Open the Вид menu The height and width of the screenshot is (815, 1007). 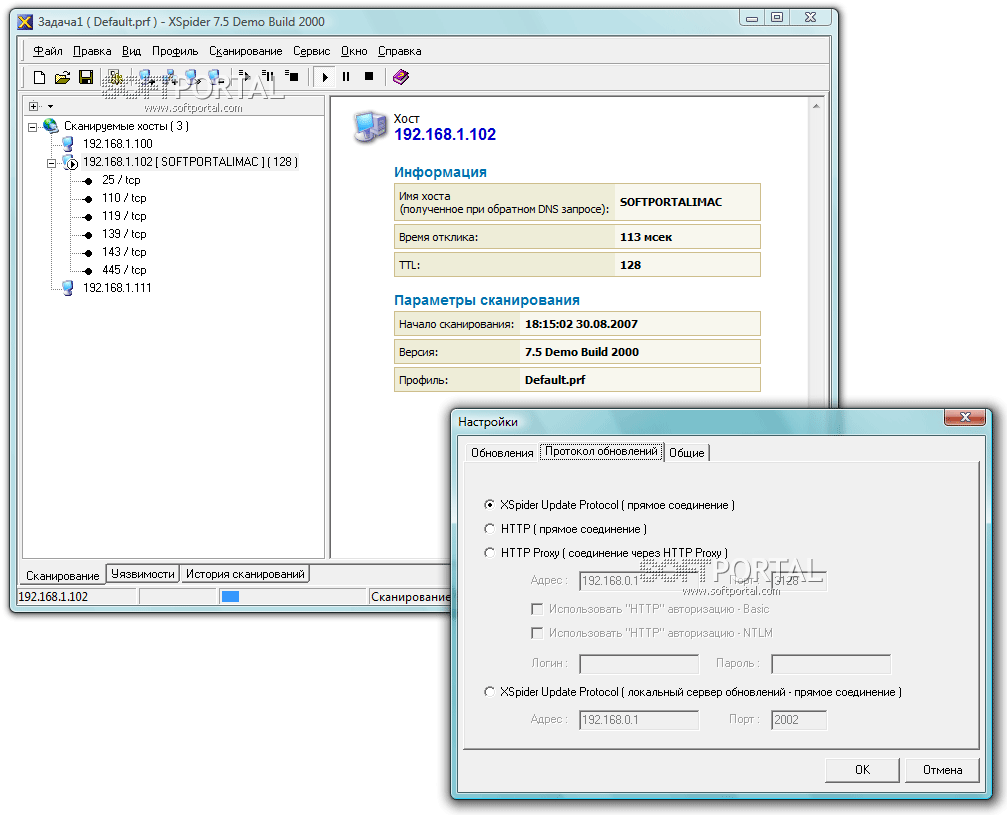pos(132,51)
